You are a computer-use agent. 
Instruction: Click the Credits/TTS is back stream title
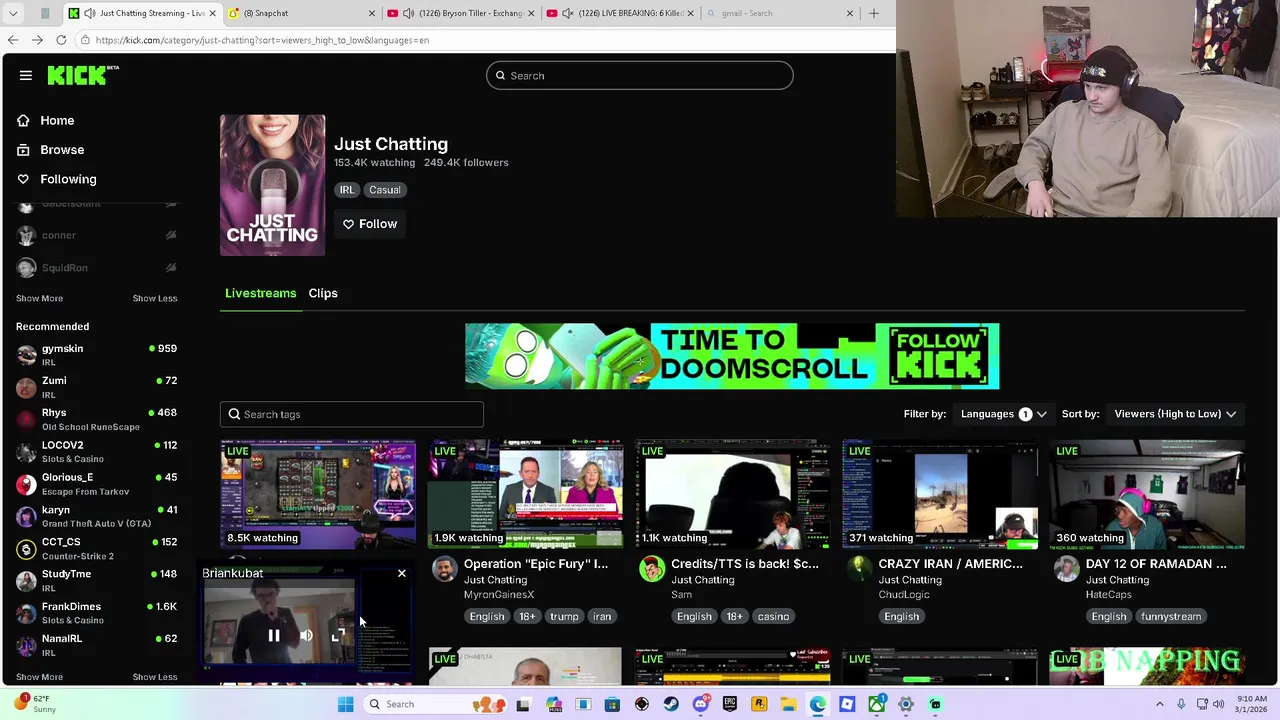click(x=745, y=564)
